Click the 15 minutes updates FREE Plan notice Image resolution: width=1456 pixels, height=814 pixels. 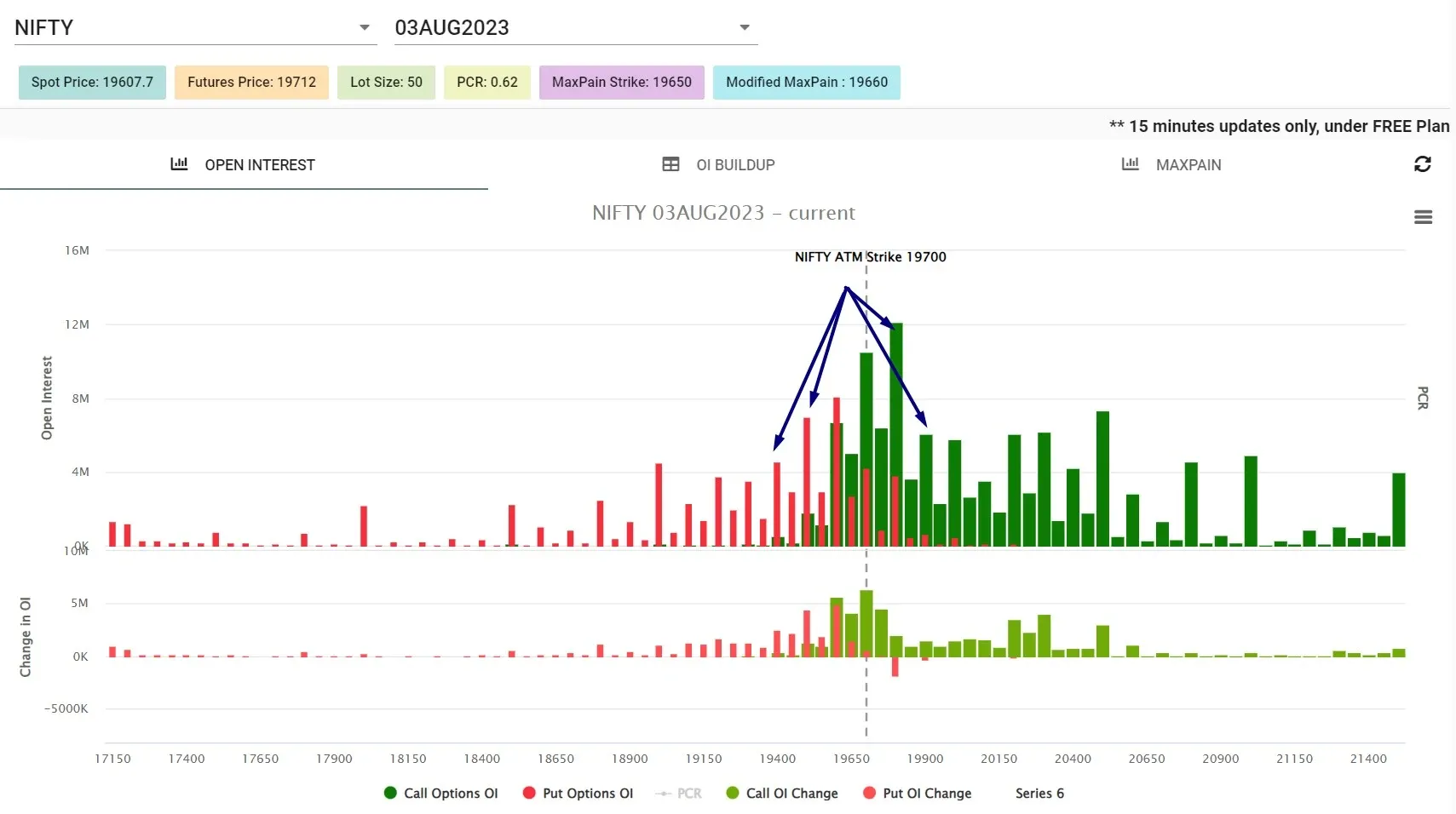pyautogui.click(x=1279, y=126)
